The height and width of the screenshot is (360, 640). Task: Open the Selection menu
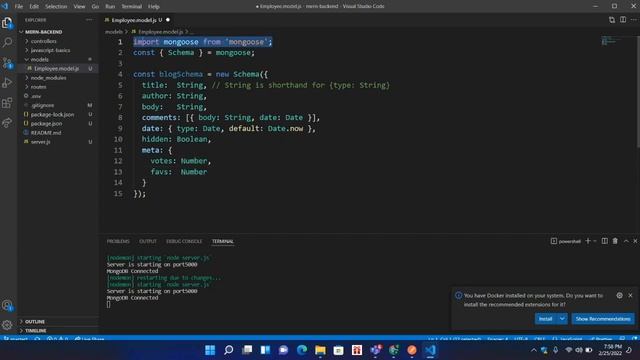point(56,7)
